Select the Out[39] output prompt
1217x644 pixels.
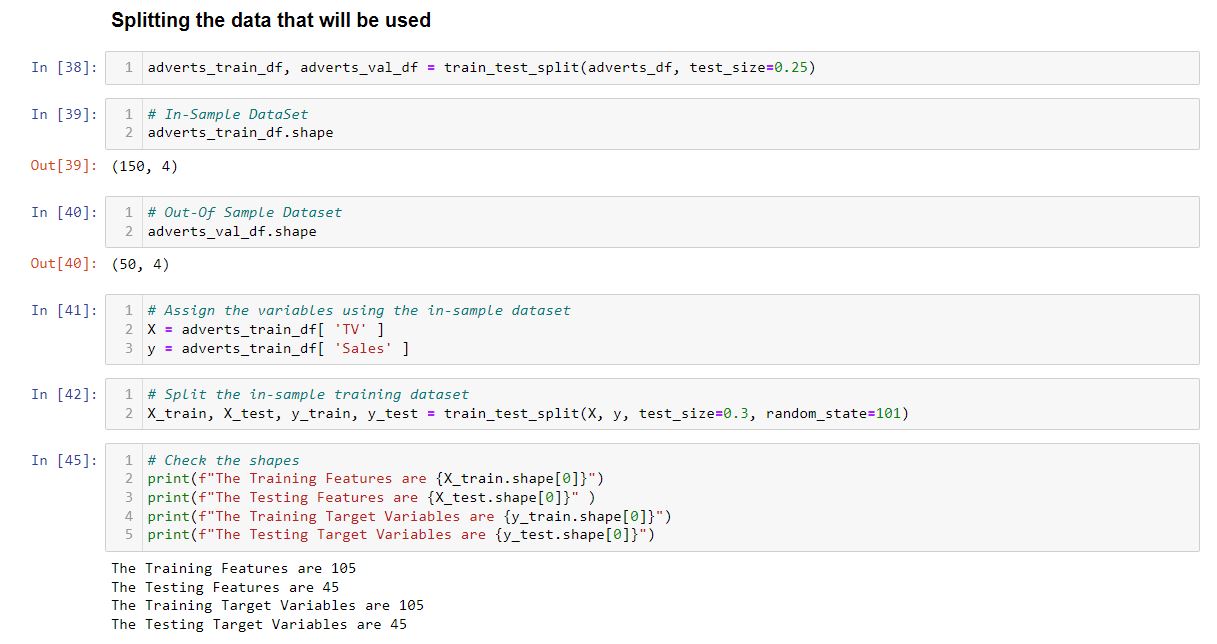click(64, 166)
